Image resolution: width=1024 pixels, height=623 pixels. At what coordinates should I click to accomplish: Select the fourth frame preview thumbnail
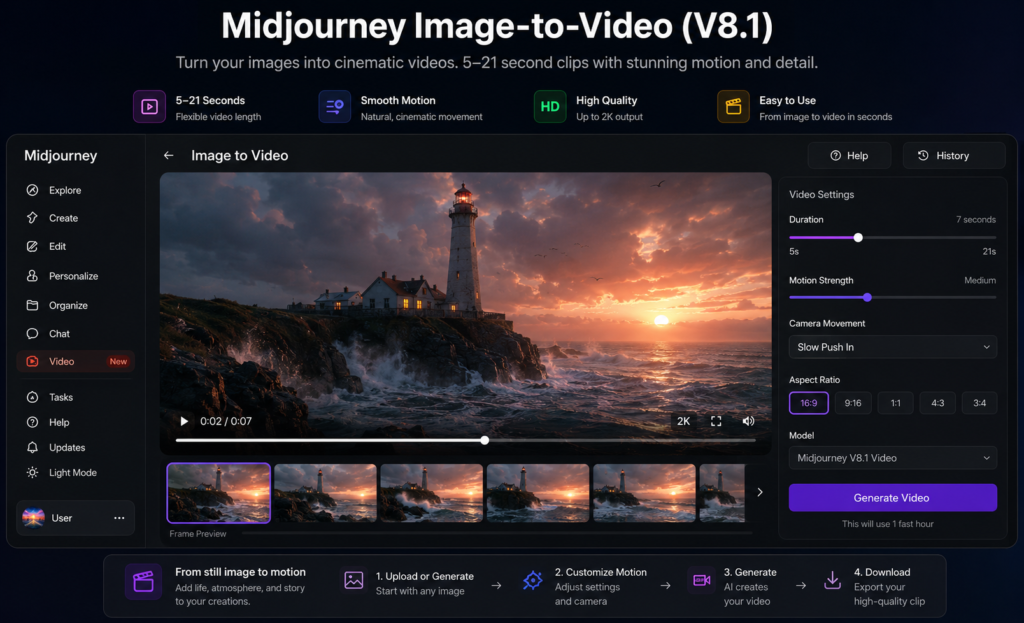[538, 493]
